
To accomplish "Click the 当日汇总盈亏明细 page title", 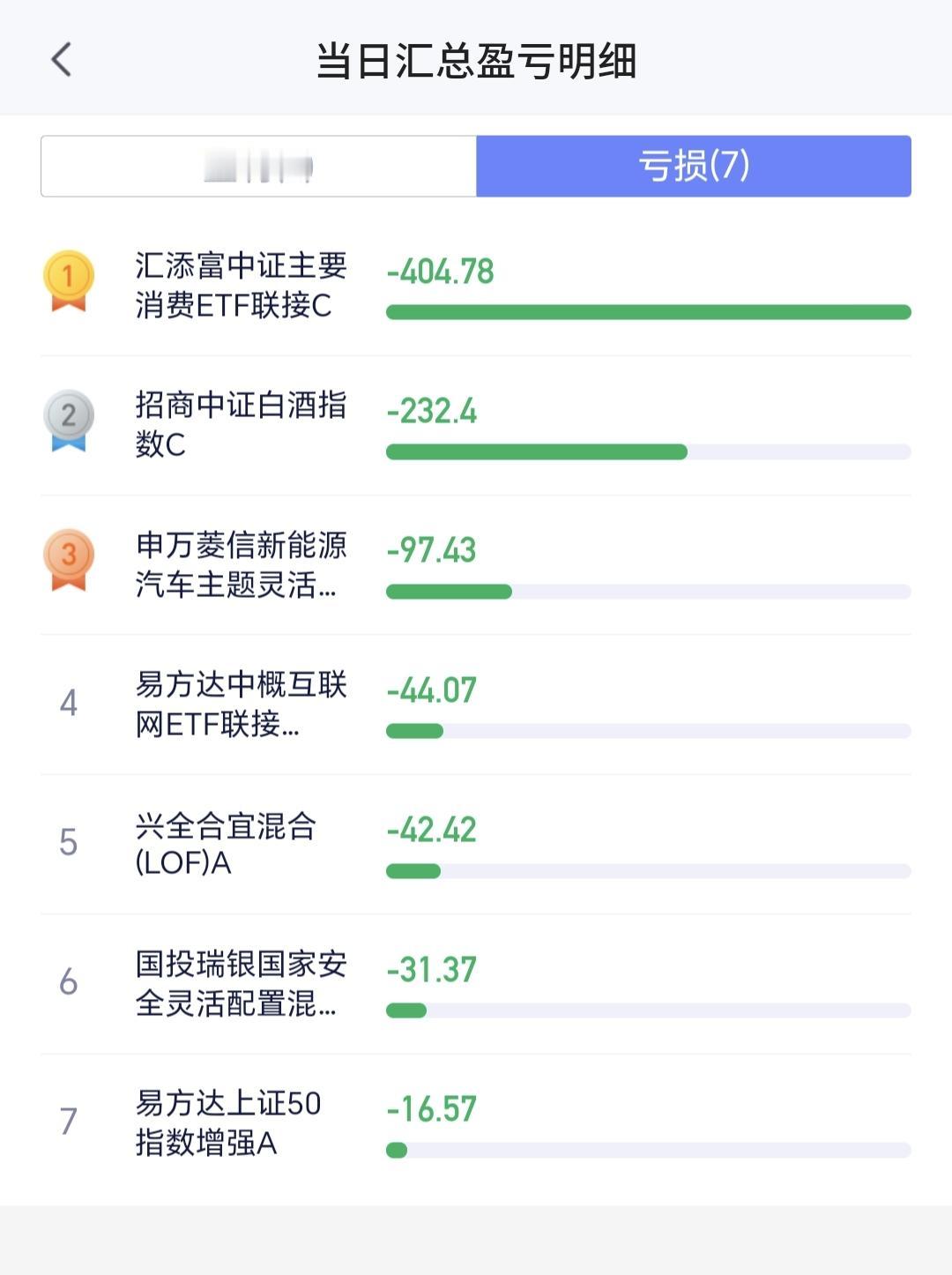I will 476,61.
